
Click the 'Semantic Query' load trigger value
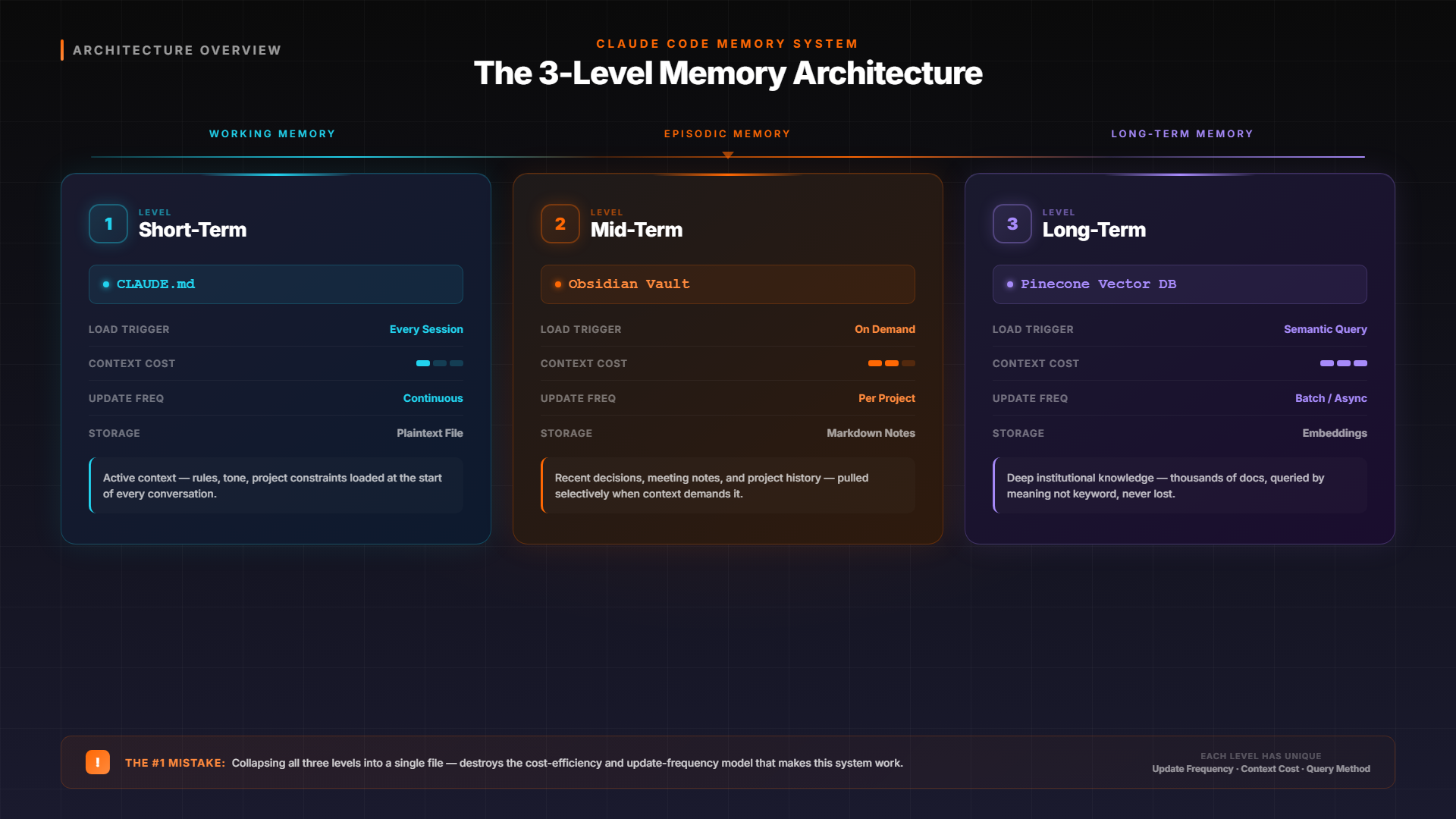coord(1326,329)
